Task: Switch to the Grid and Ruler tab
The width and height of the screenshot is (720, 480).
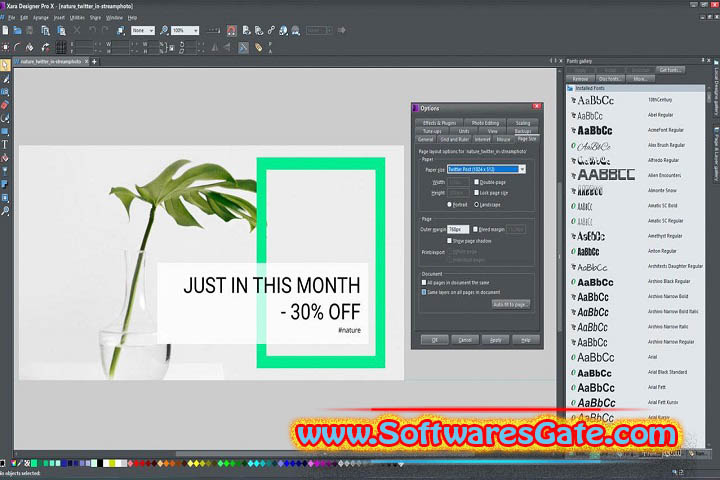Action: [455, 139]
